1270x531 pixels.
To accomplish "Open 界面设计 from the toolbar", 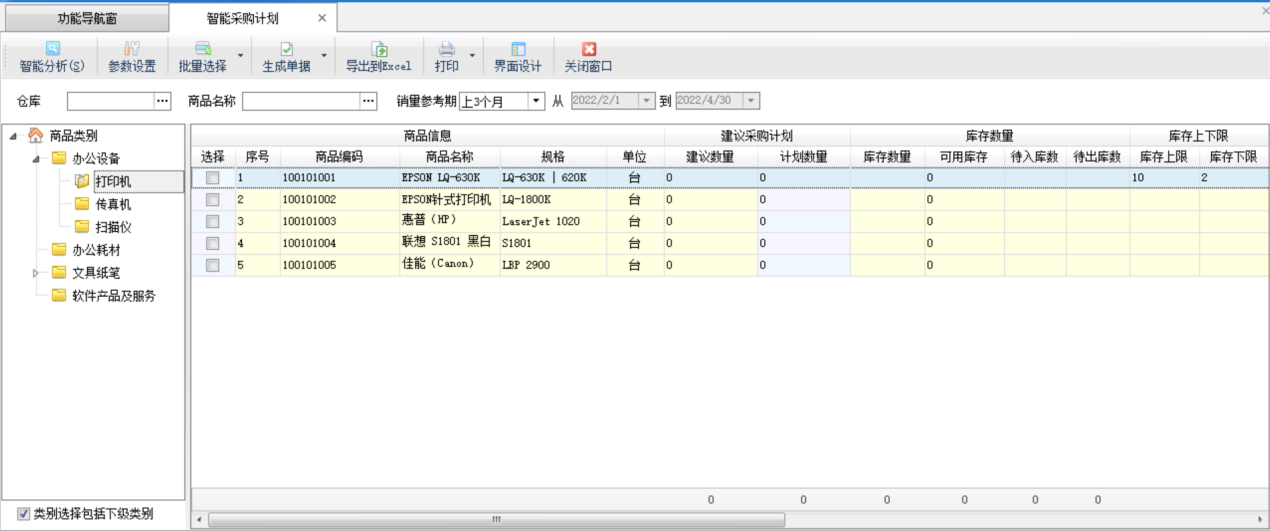I will coord(517,49).
